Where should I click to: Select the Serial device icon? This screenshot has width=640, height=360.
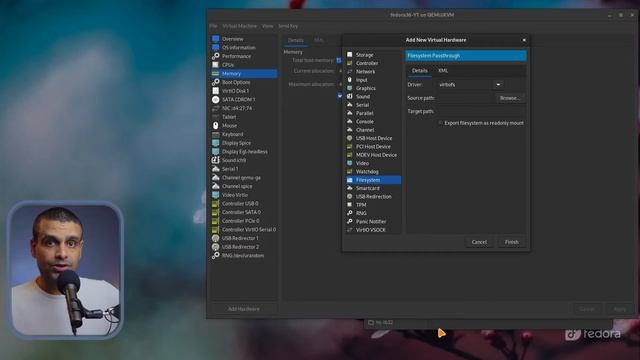(x=350, y=105)
